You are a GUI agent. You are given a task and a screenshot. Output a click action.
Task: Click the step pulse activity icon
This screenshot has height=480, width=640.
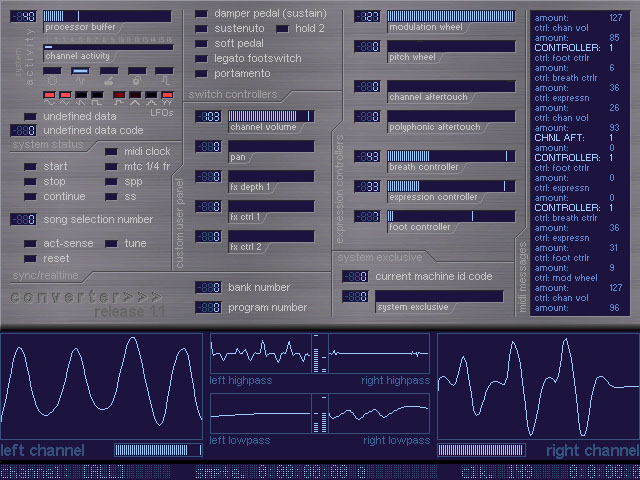point(165,80)
